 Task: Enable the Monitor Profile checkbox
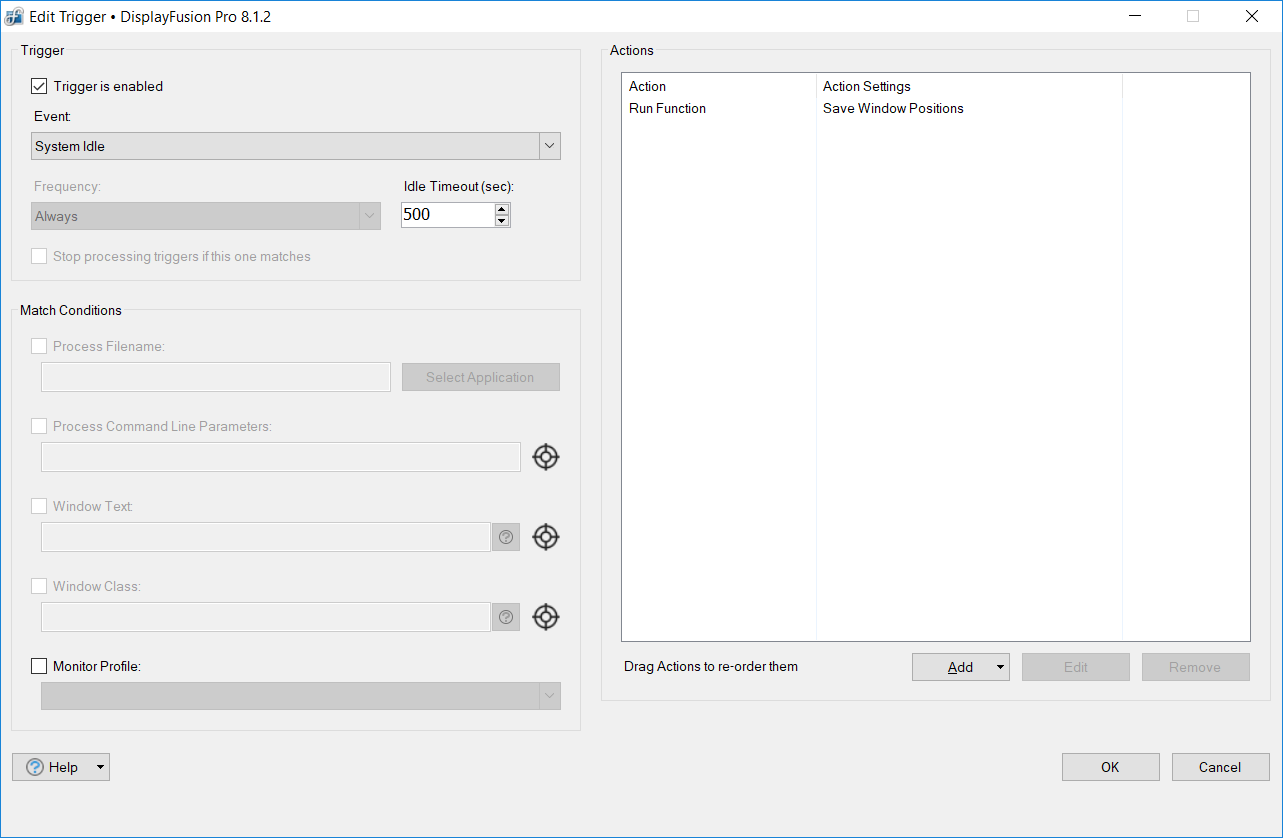pyautogui.click(x=40, y=666)
